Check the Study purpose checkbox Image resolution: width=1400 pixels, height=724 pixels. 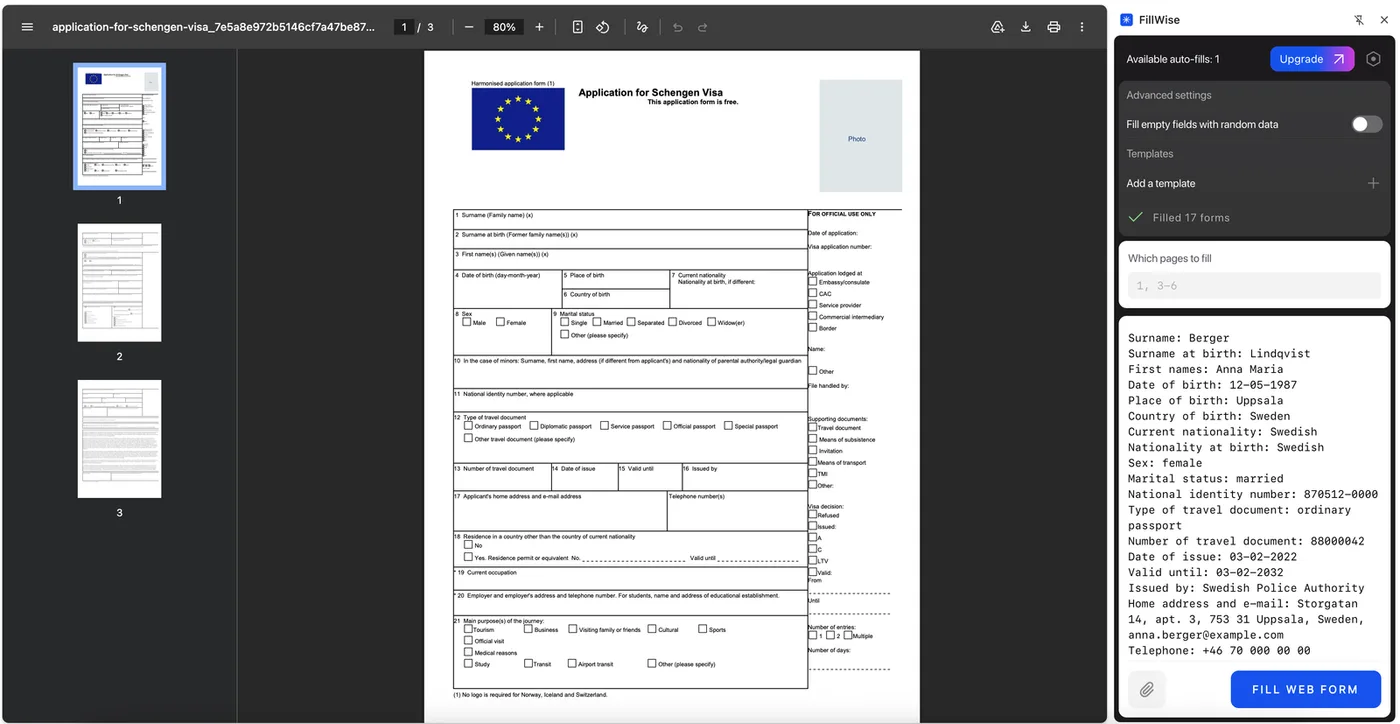[x=468, y=663]
